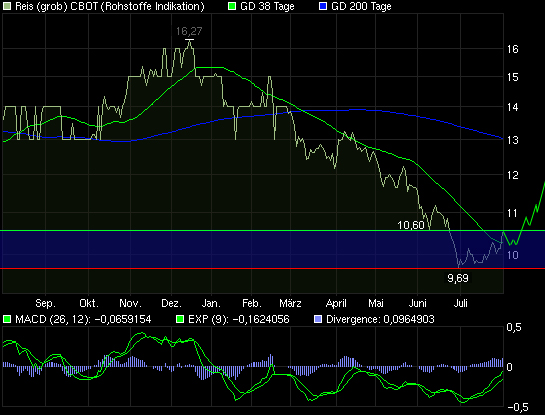This screenshot has height=415, width=545.
Task: Click the 9,69 low price label
Action: point(458,278)
